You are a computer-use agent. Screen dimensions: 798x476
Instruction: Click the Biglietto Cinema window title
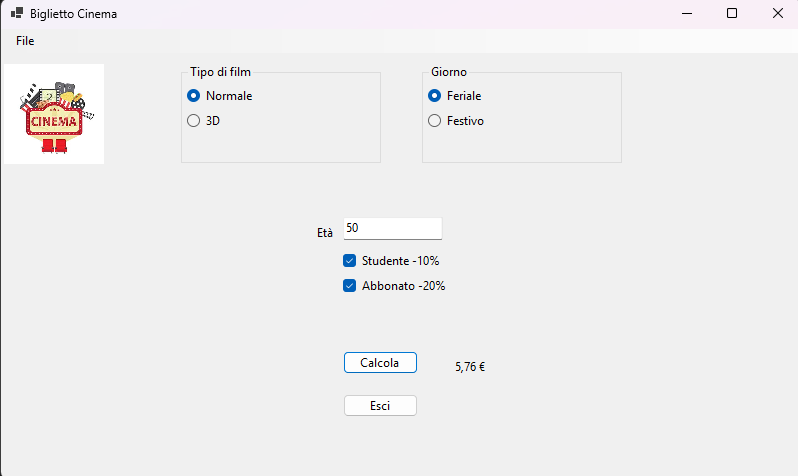pyautogui.click(x=73, y=14)
